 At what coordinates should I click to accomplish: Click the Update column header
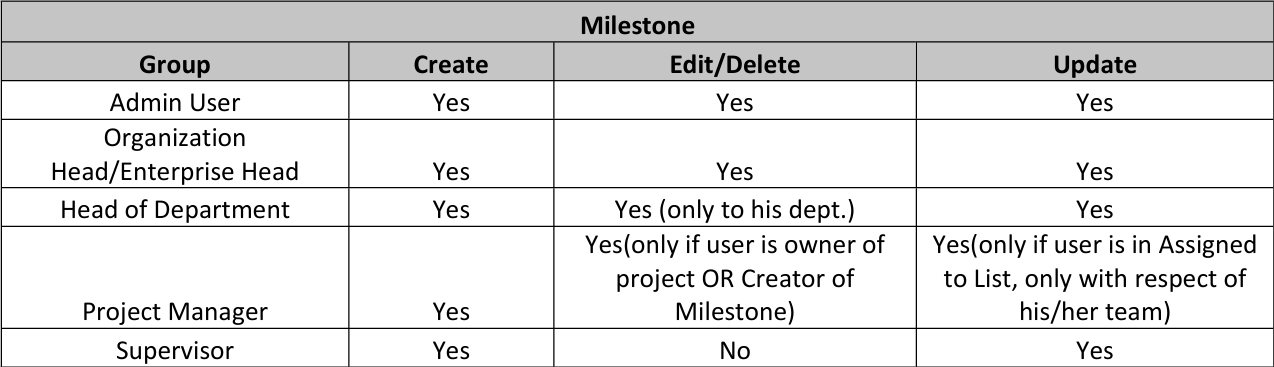1094,64
